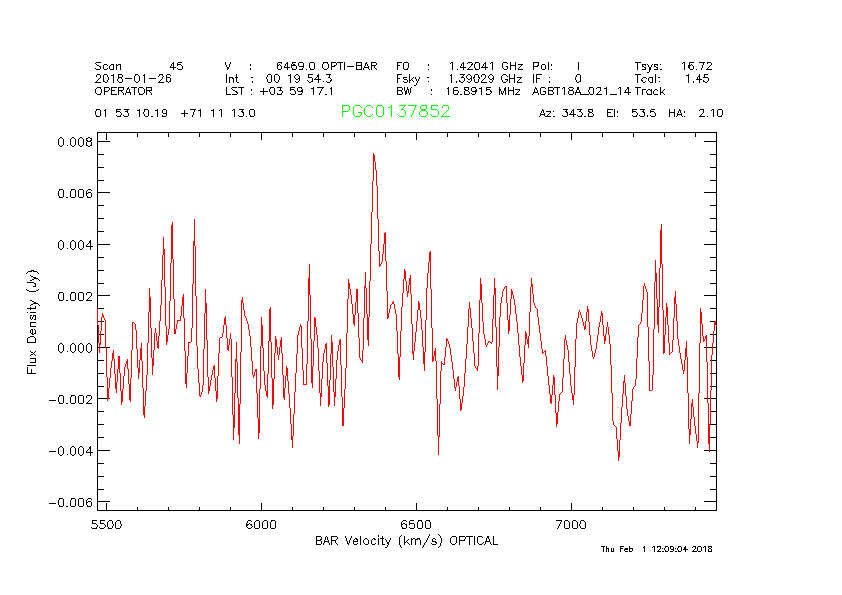Screen dimensions: 842x595
Task: Select the Scan 45 header text
Action: pyautogui.click(x=139, y=66)
